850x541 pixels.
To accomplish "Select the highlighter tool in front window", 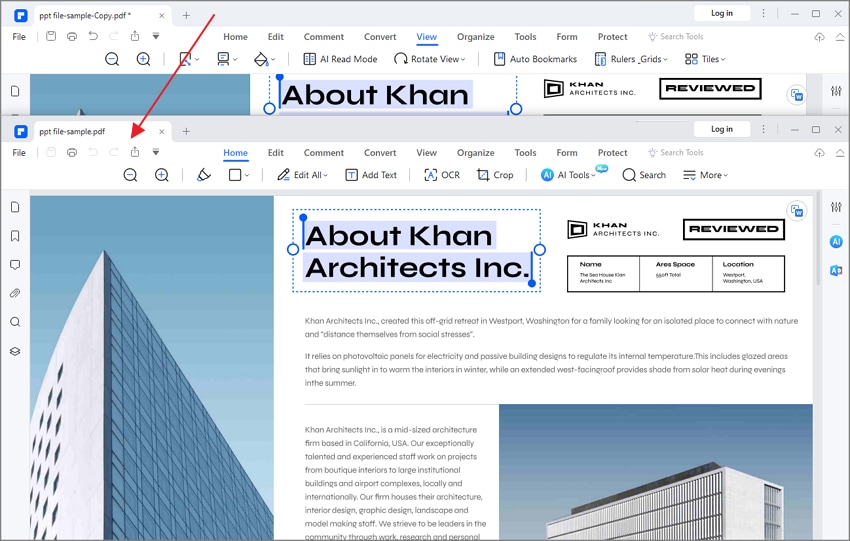I will [204, 175].
